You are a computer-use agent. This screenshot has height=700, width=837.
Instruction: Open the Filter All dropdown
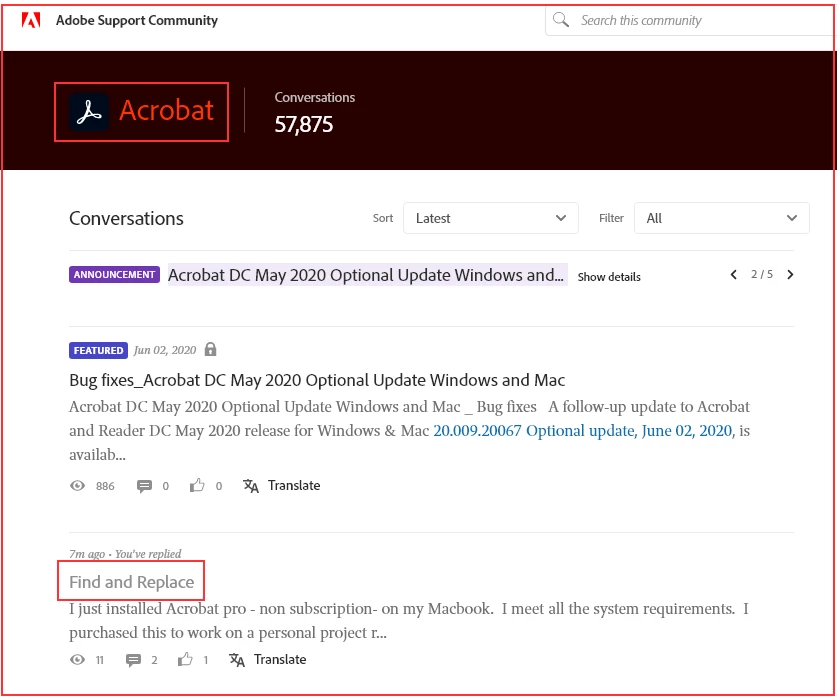[x=721, y=218]
